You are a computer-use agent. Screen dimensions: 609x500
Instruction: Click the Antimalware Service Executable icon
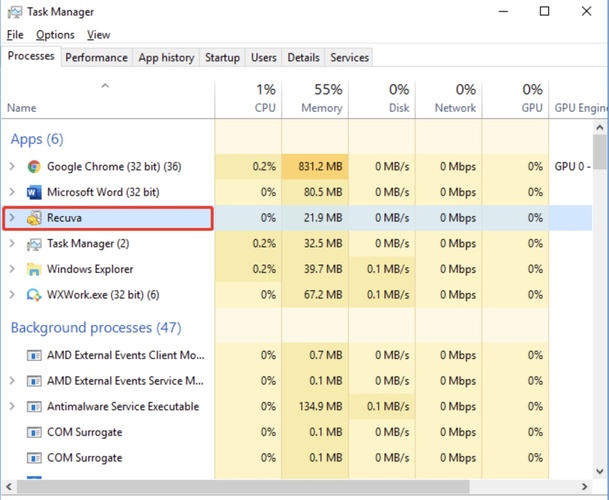(x=34, y=406)
